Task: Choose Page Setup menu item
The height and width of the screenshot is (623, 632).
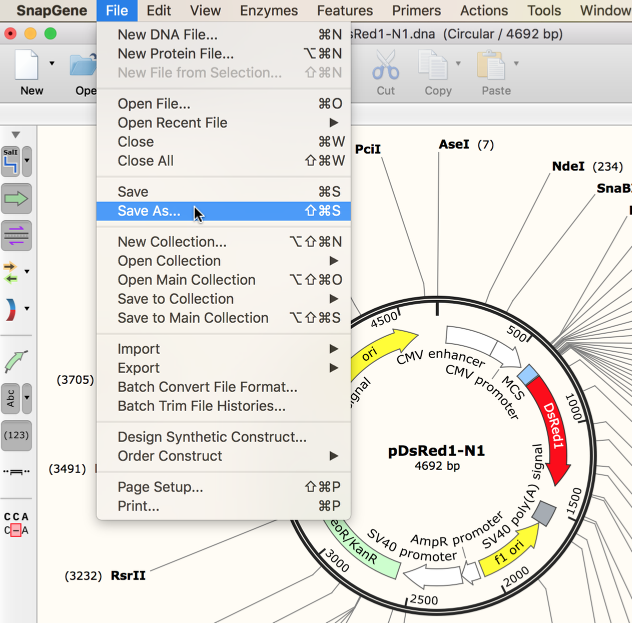Action: [x=224, y=487]
